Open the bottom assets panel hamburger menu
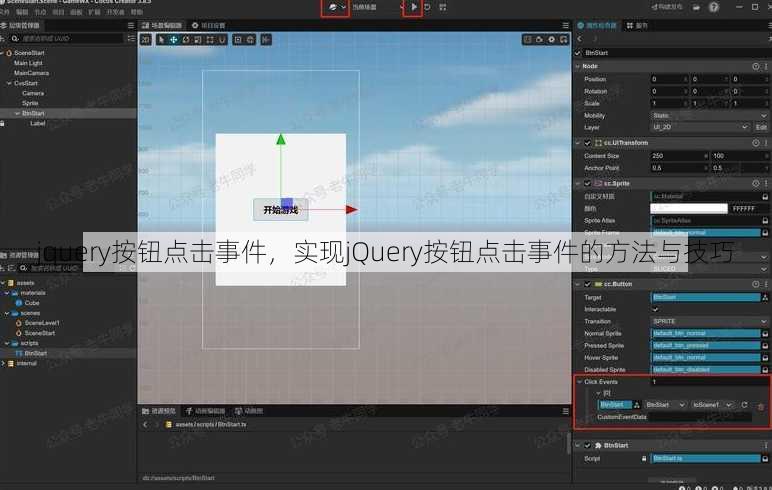Image resolution: width=772 pixels, height=490 pixels. [565, 411]
